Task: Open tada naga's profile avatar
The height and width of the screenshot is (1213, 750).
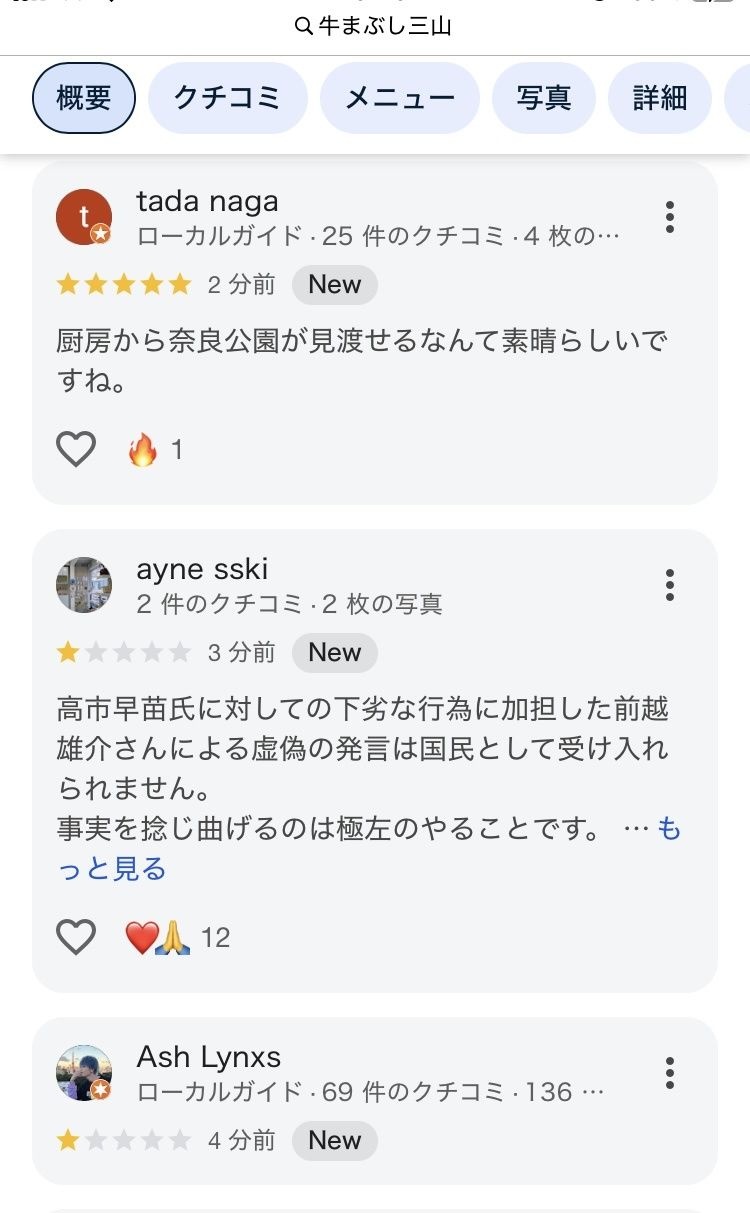Action: point(83,217)
